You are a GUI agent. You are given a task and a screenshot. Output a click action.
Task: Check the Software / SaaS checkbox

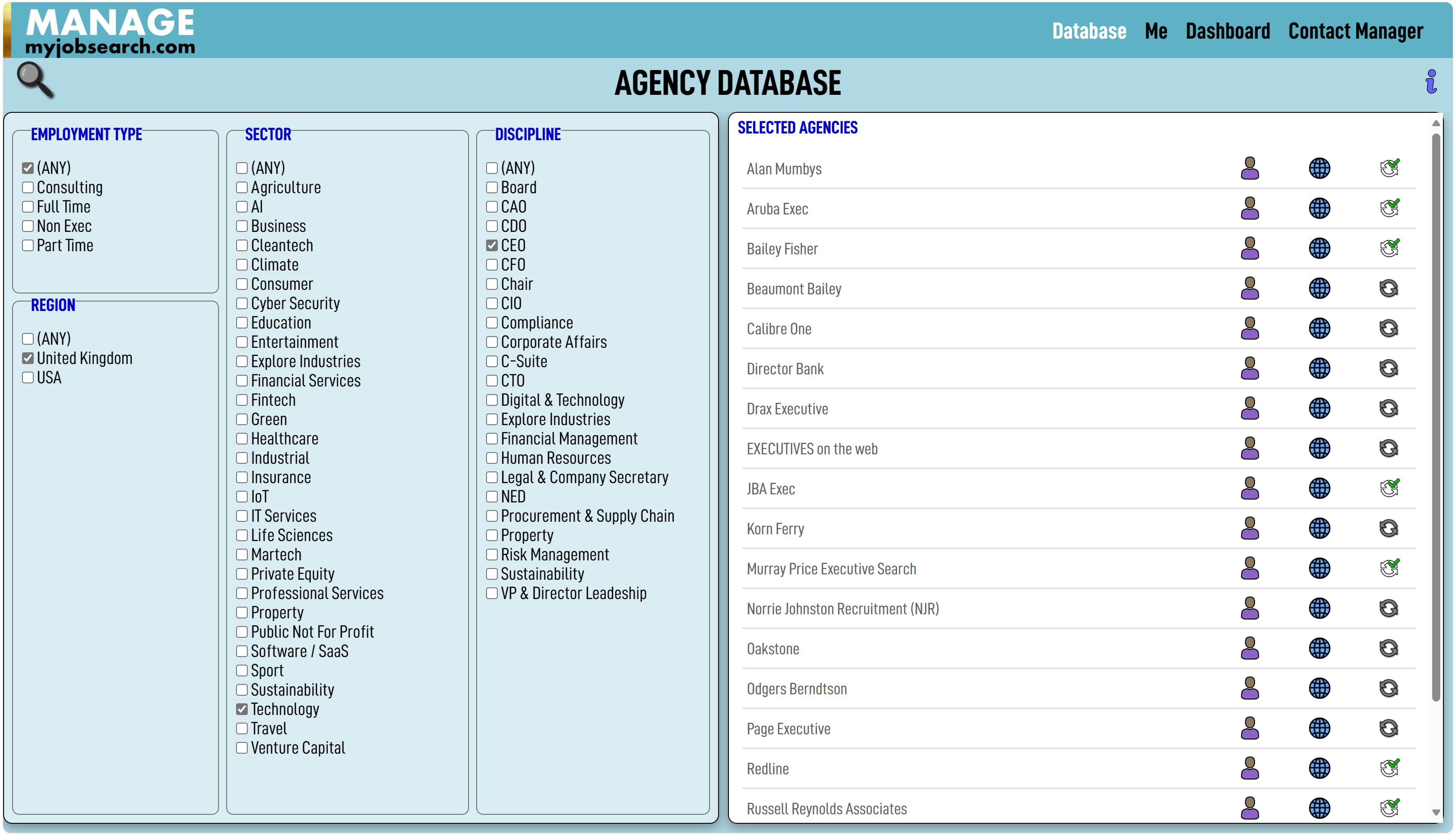click(x=241, y=652)
